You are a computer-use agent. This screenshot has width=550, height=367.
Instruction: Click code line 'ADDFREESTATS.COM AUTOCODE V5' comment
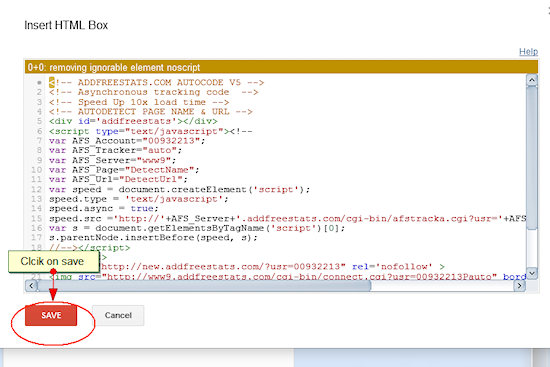(x=156, y=82)
